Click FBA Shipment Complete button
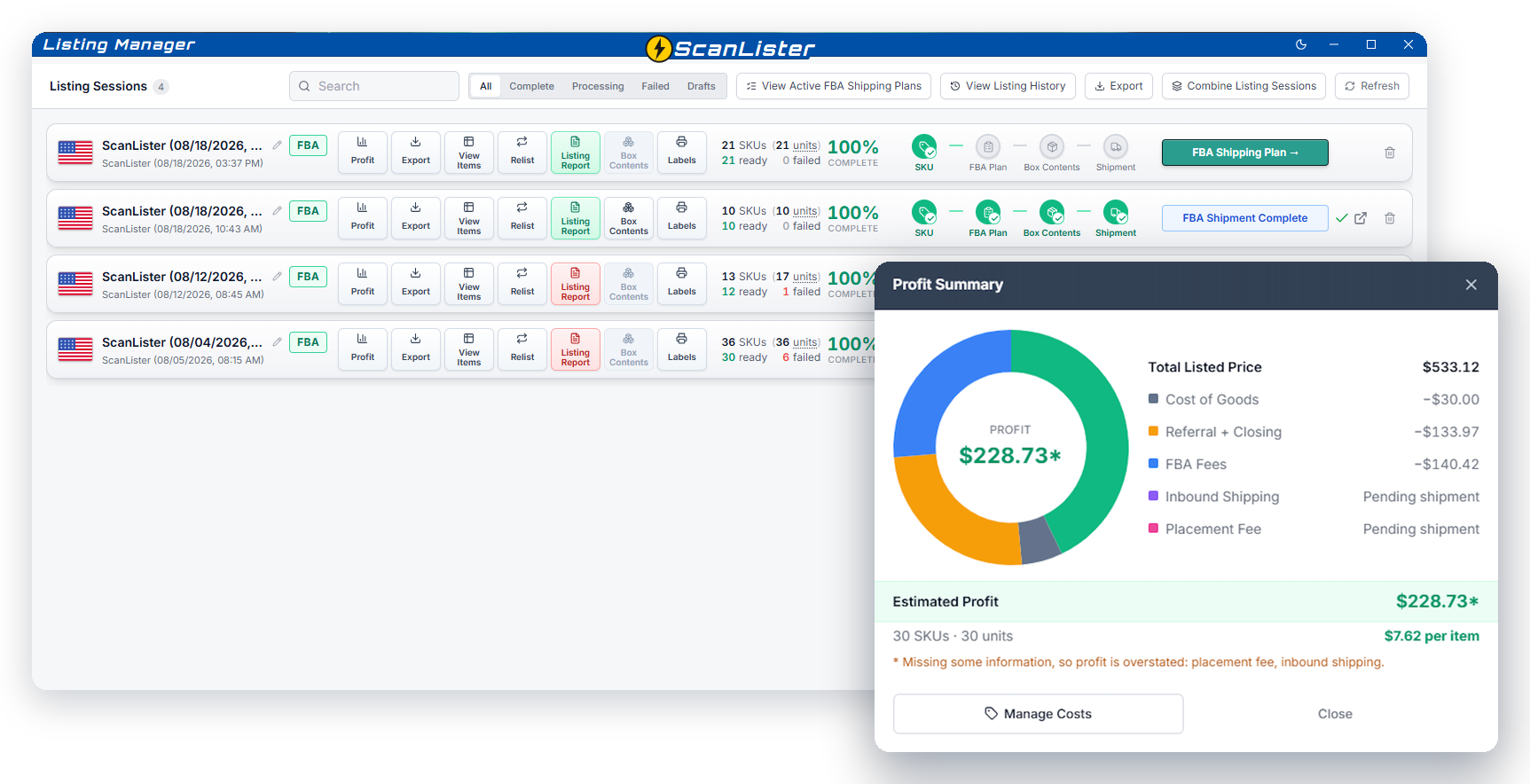The width and height of the screenshot is (1530, 784). (1245, 218)
